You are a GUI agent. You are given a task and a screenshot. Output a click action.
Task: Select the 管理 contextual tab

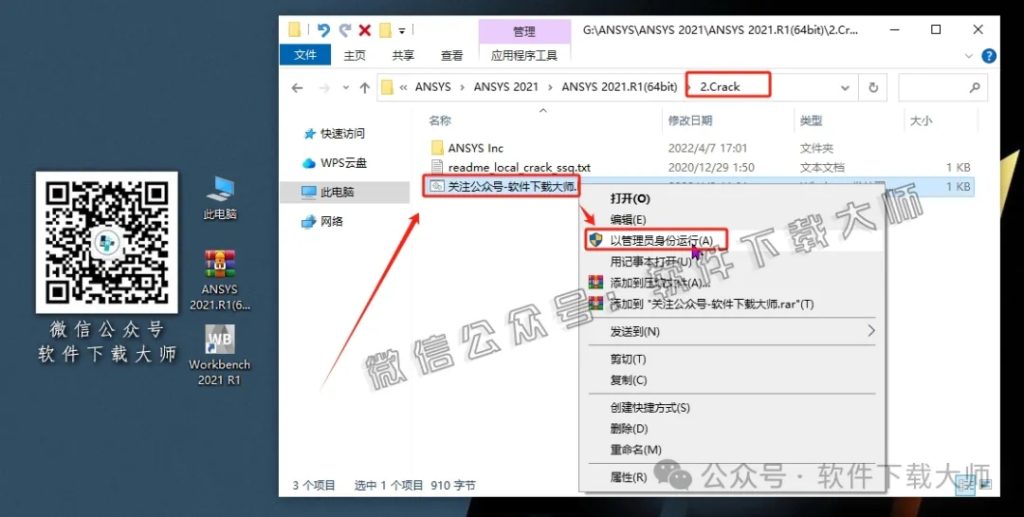tap(524, 31)
